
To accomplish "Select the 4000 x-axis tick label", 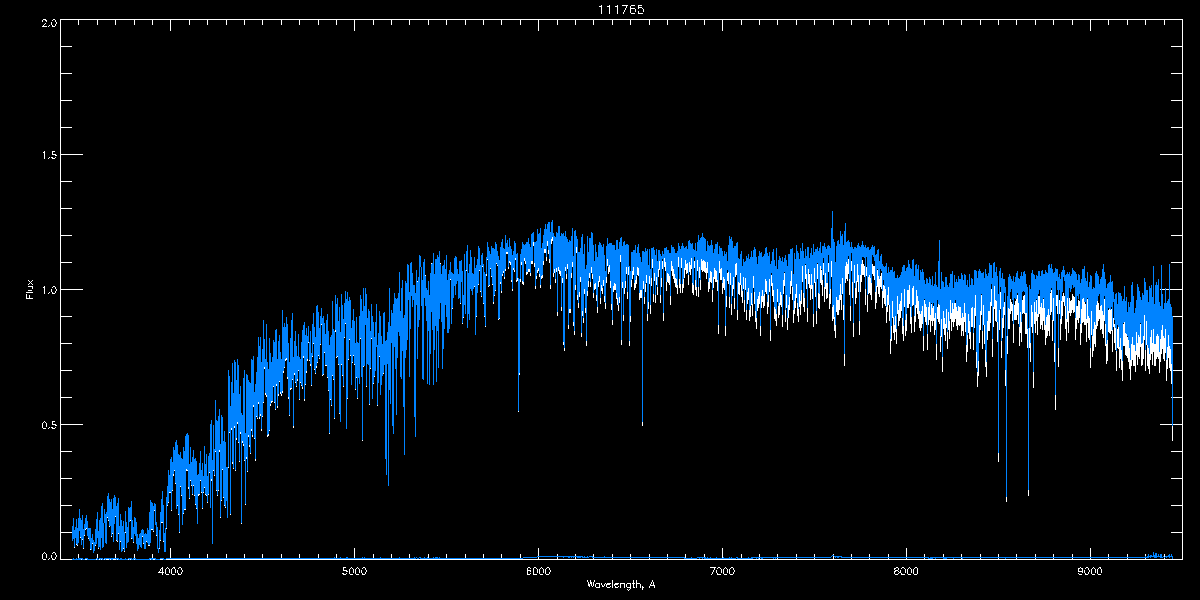I will [170, 572].
